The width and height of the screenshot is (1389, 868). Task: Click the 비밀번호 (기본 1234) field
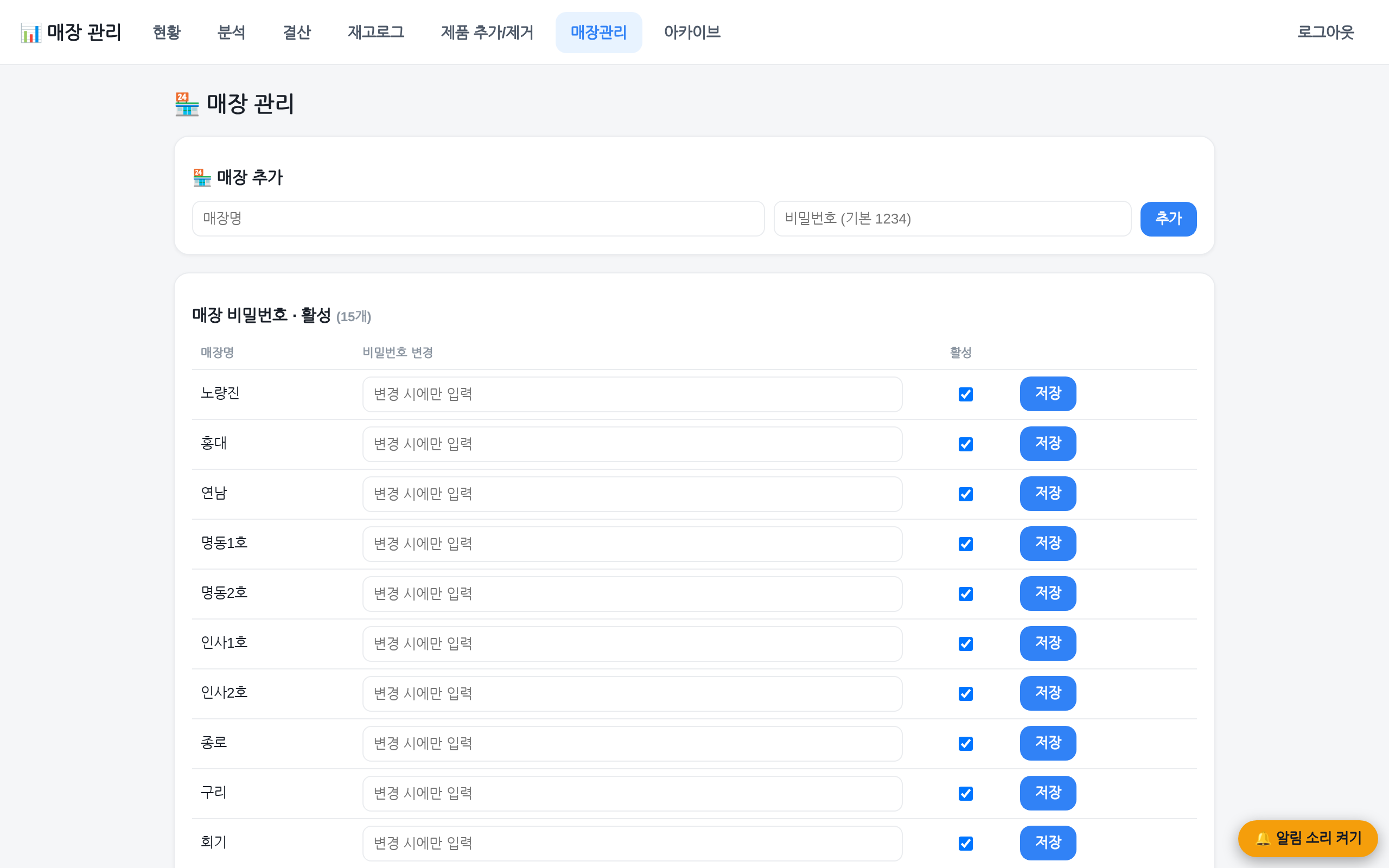point(952,219)
